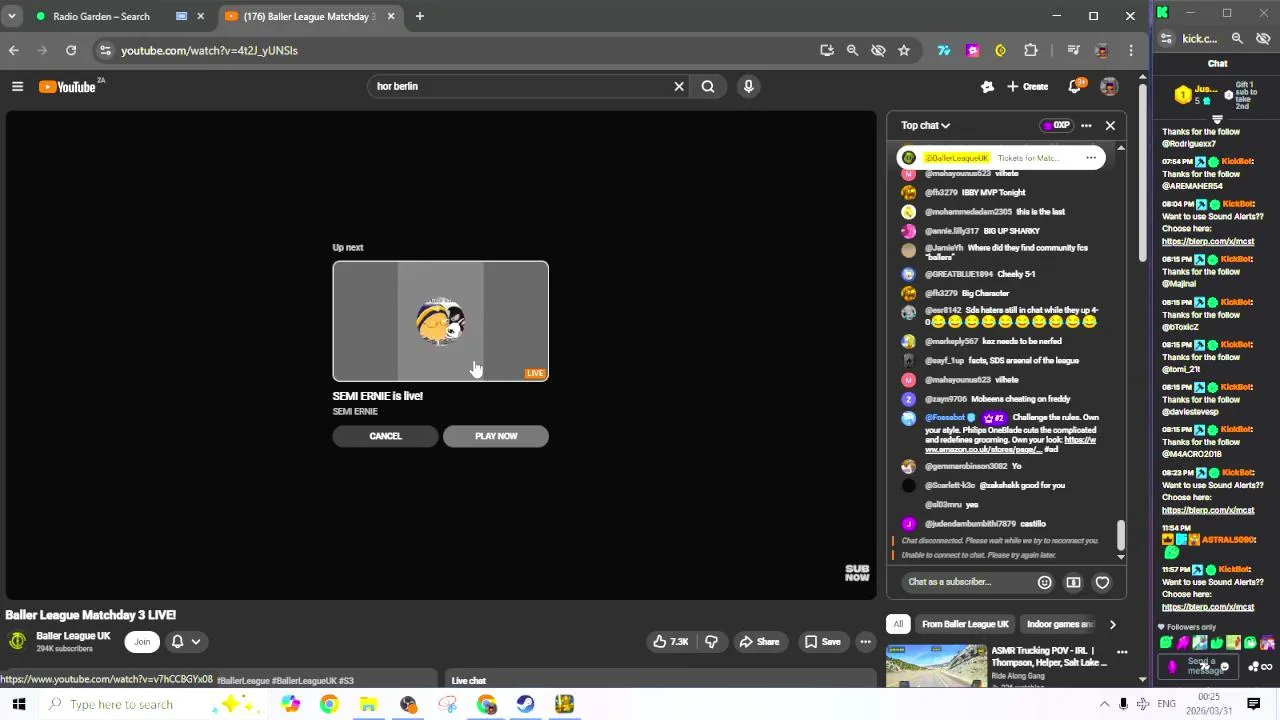This screenshot has width=1280, height=720.
Task: Click the YouTube address bar URL
Action: (209, 50)
